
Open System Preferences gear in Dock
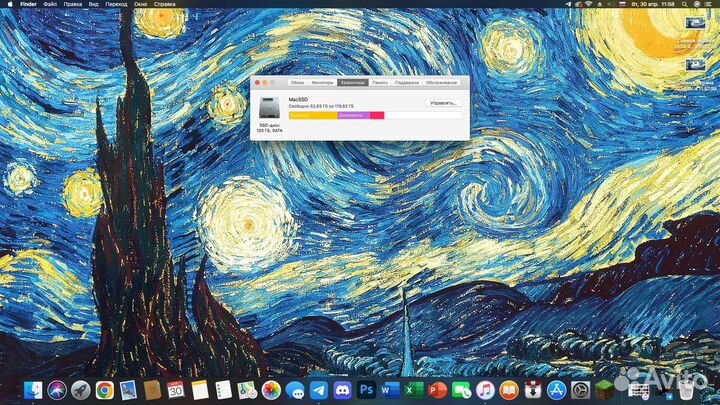(580, 390)
